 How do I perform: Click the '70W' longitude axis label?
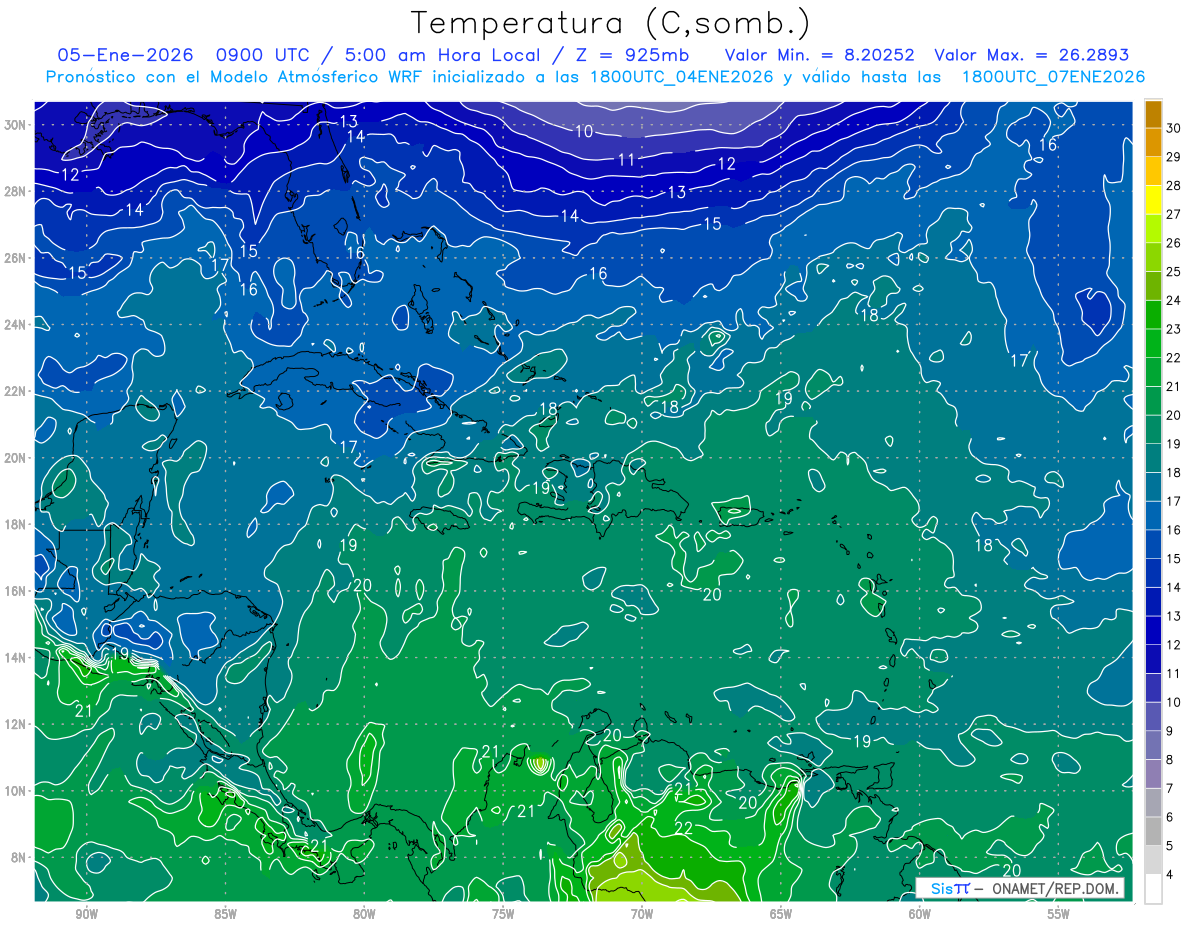[642, 913]
